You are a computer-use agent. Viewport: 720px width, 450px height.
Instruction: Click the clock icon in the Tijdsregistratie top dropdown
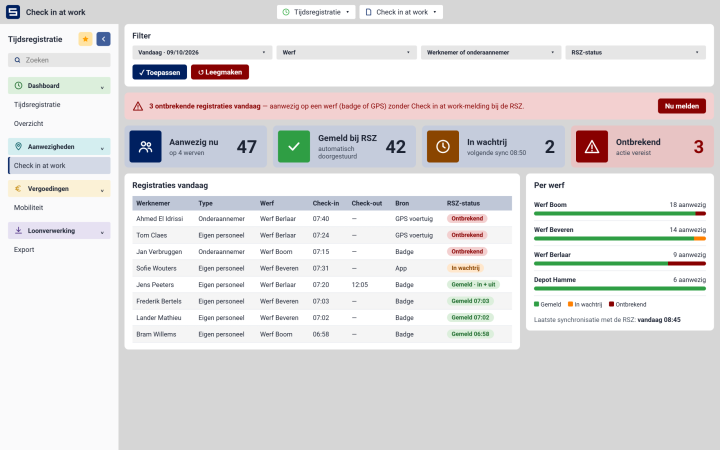[x=286, y=12]
